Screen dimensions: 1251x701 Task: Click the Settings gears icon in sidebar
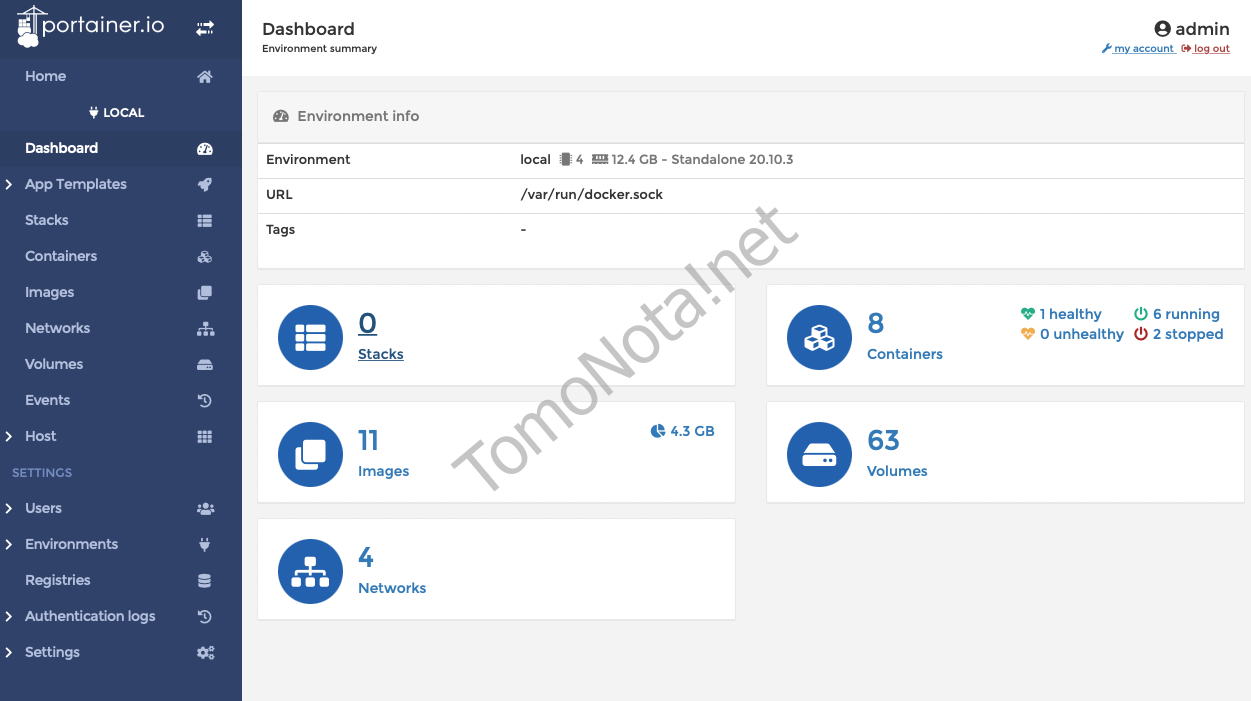click(x=205, y=652)
